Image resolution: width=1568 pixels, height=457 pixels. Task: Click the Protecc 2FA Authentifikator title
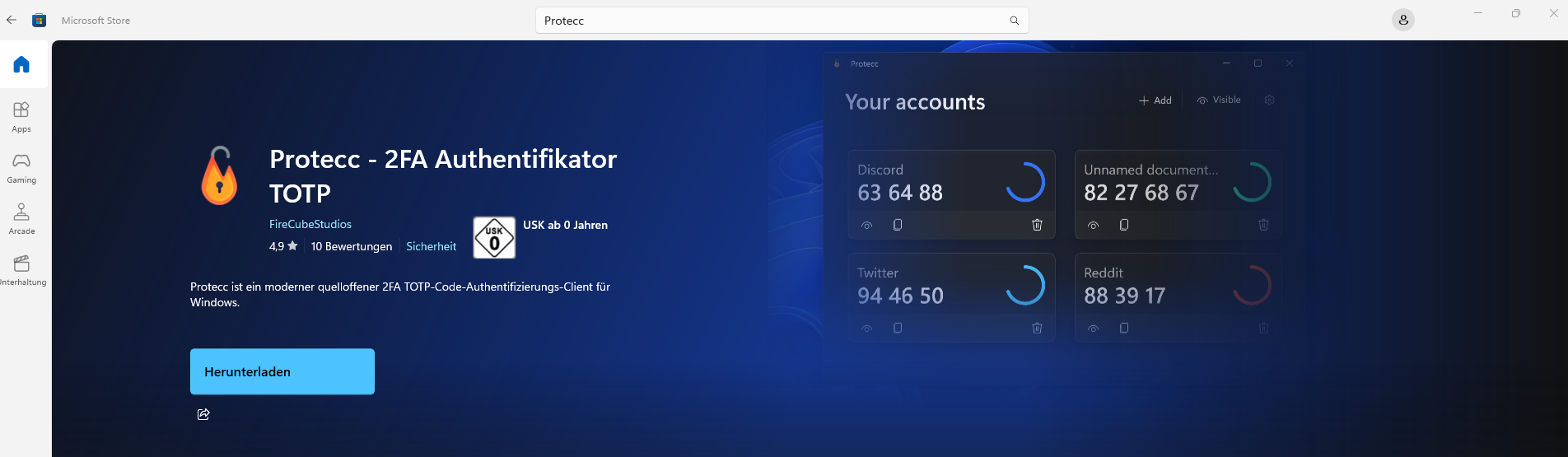(443, 175)
